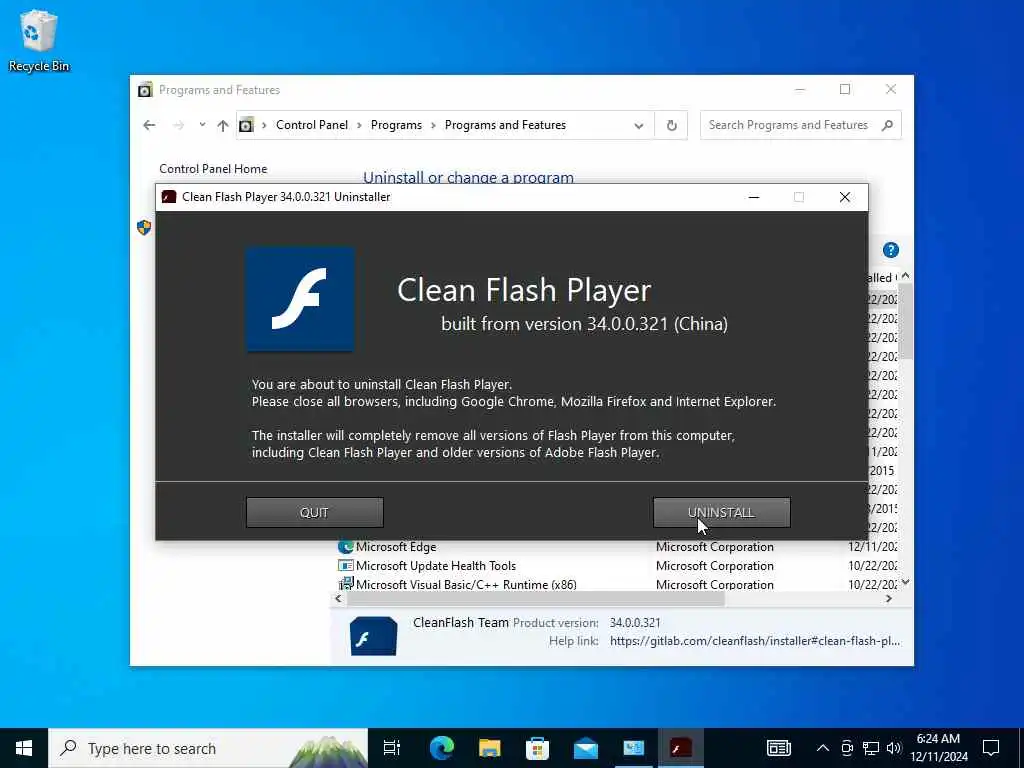Open Task View from the taskbar

392,748
